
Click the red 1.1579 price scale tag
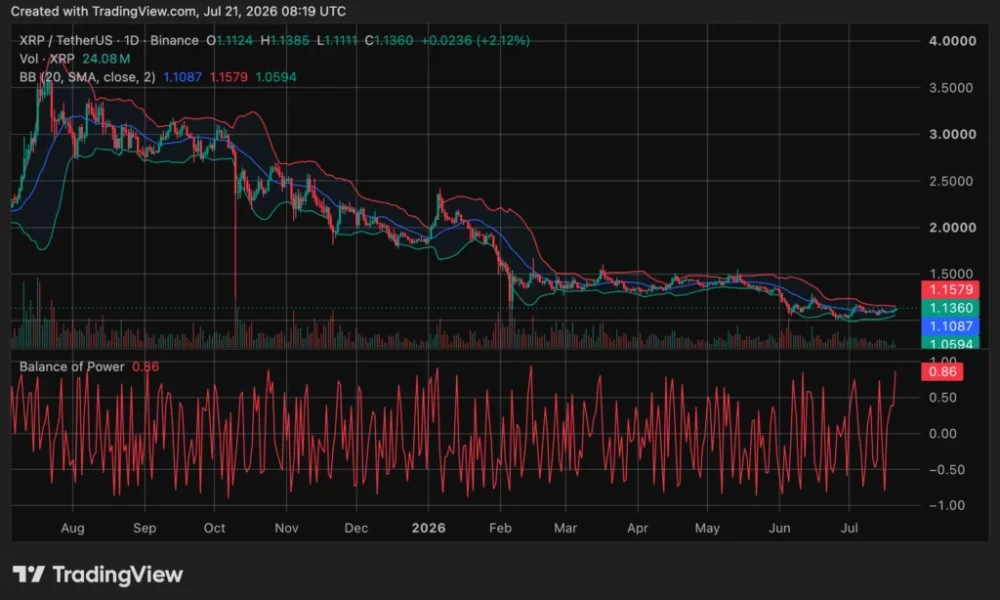950,289
